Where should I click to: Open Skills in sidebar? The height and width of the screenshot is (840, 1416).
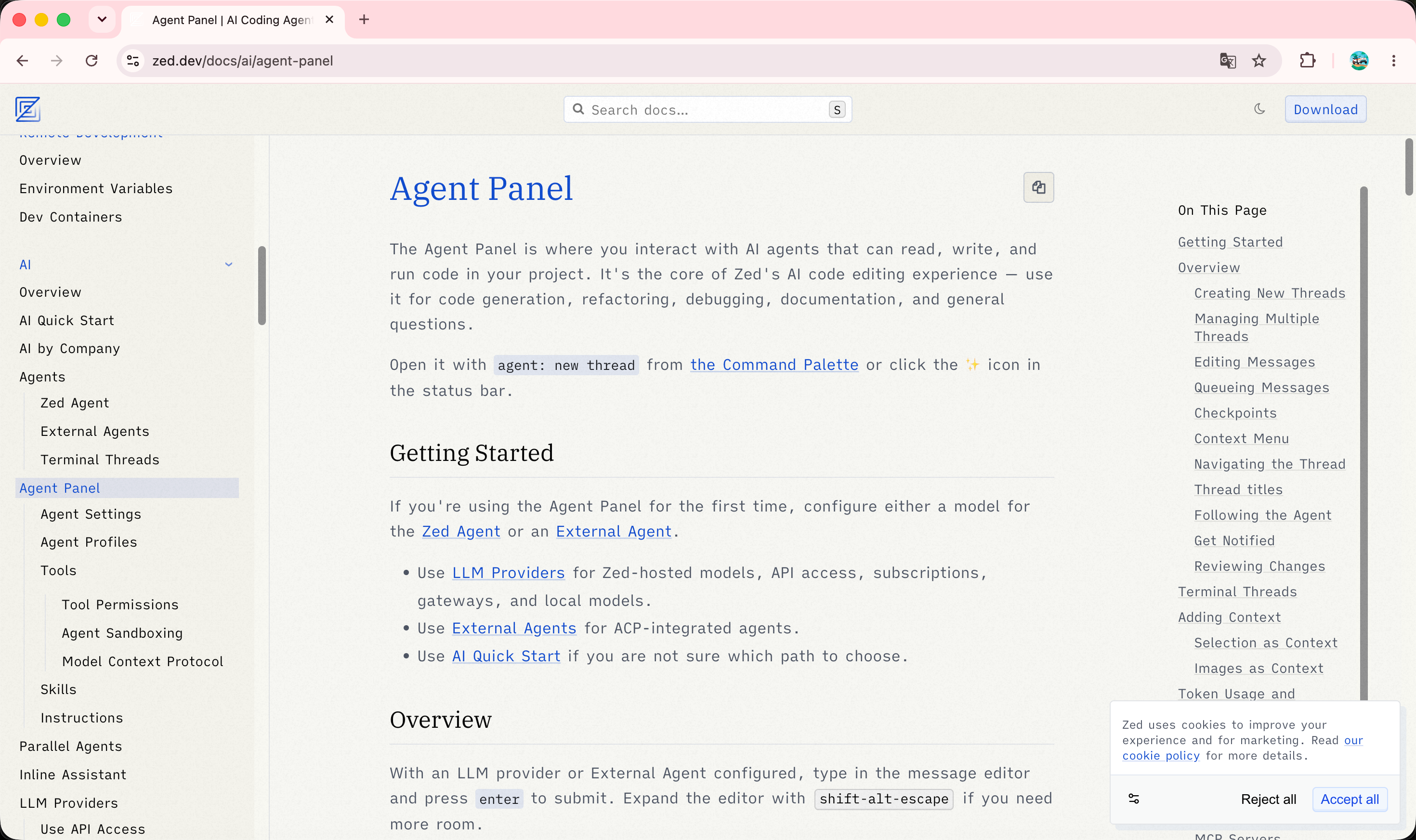(x=58, y=689)
